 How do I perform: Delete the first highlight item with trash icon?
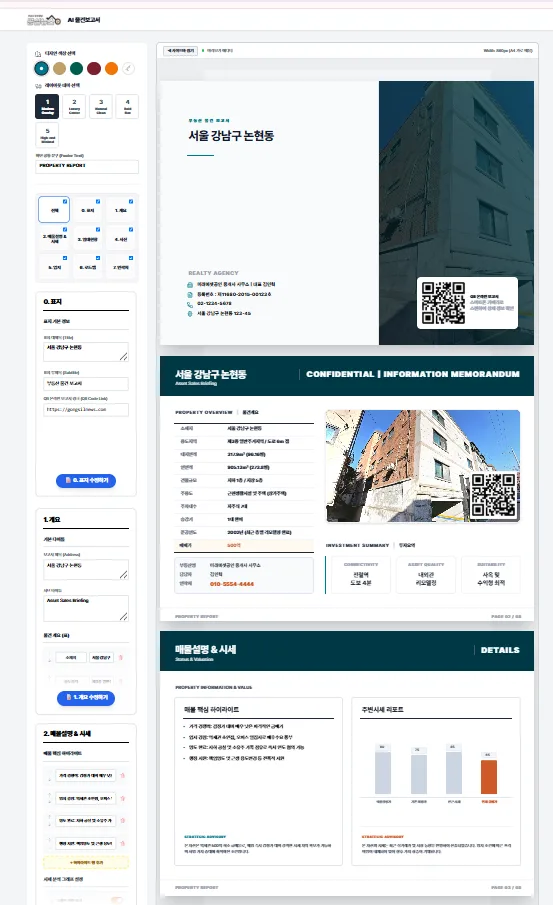(122, 776)
